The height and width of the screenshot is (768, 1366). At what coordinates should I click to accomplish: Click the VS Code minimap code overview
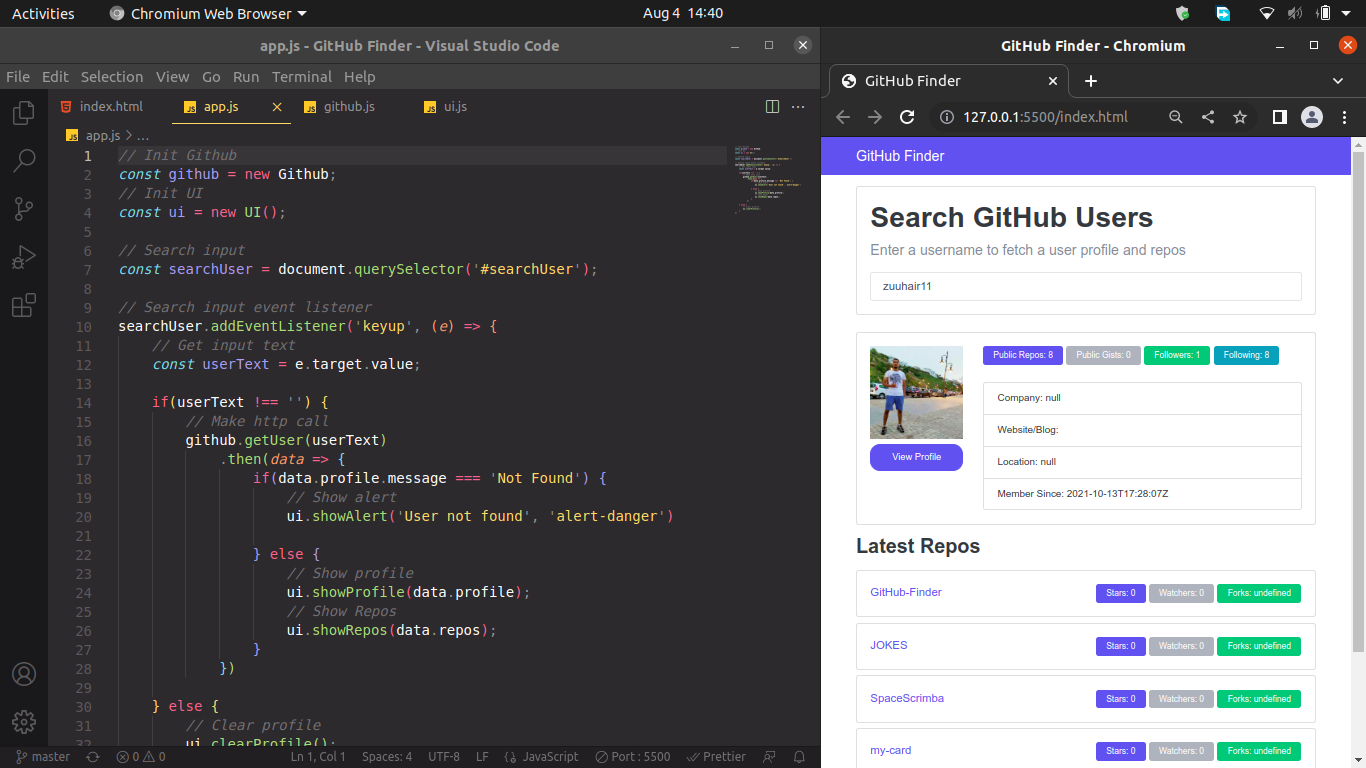[x=767, y=178]
